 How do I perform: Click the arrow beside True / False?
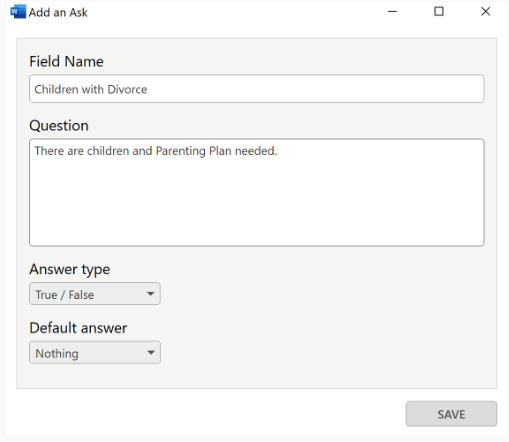151,294
